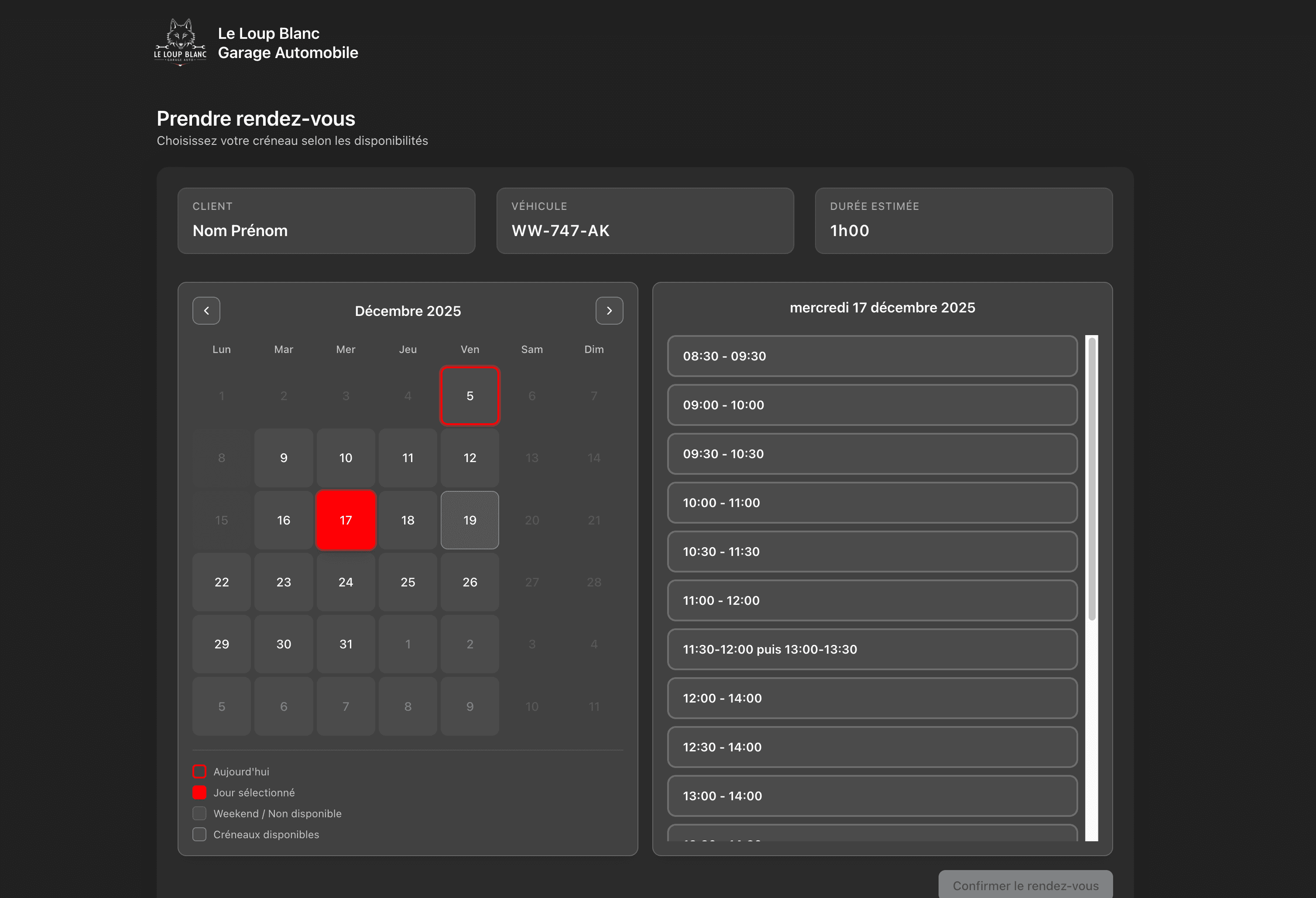
Task: Click the time slots scrollbar thumb
Action: 1092,478
